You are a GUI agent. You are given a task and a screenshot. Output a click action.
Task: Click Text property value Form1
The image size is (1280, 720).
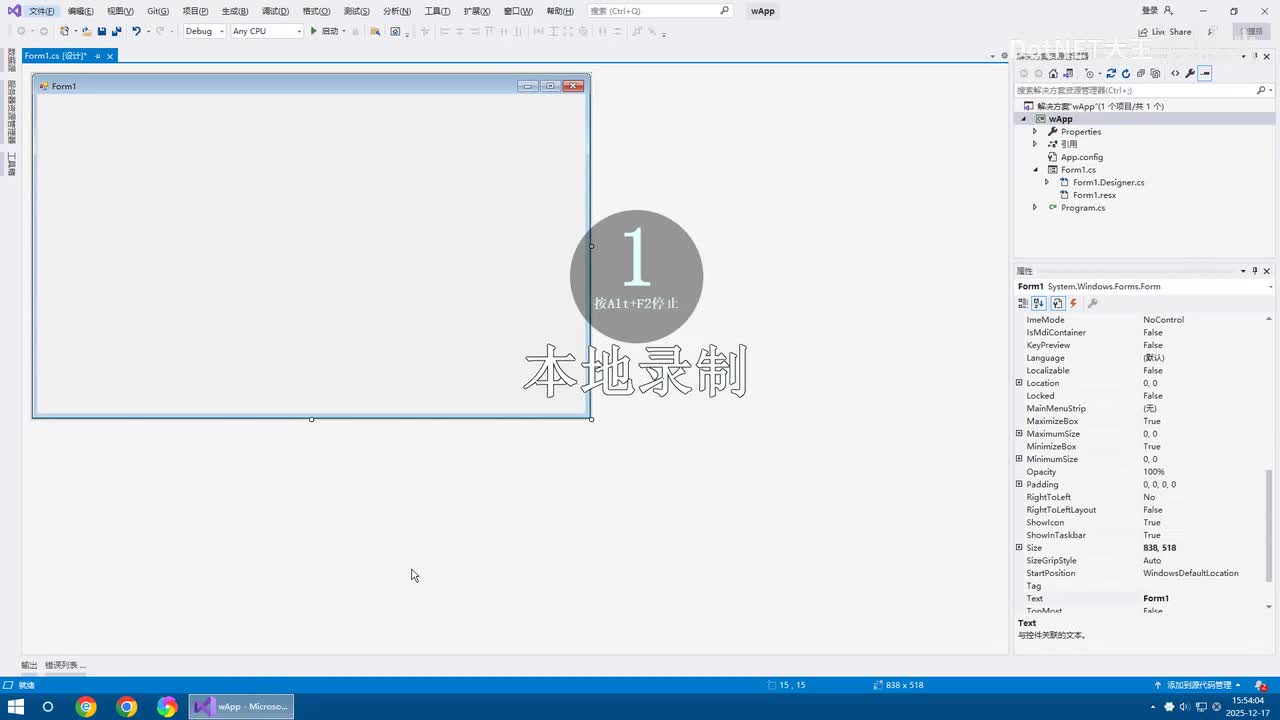[1155, 598]
